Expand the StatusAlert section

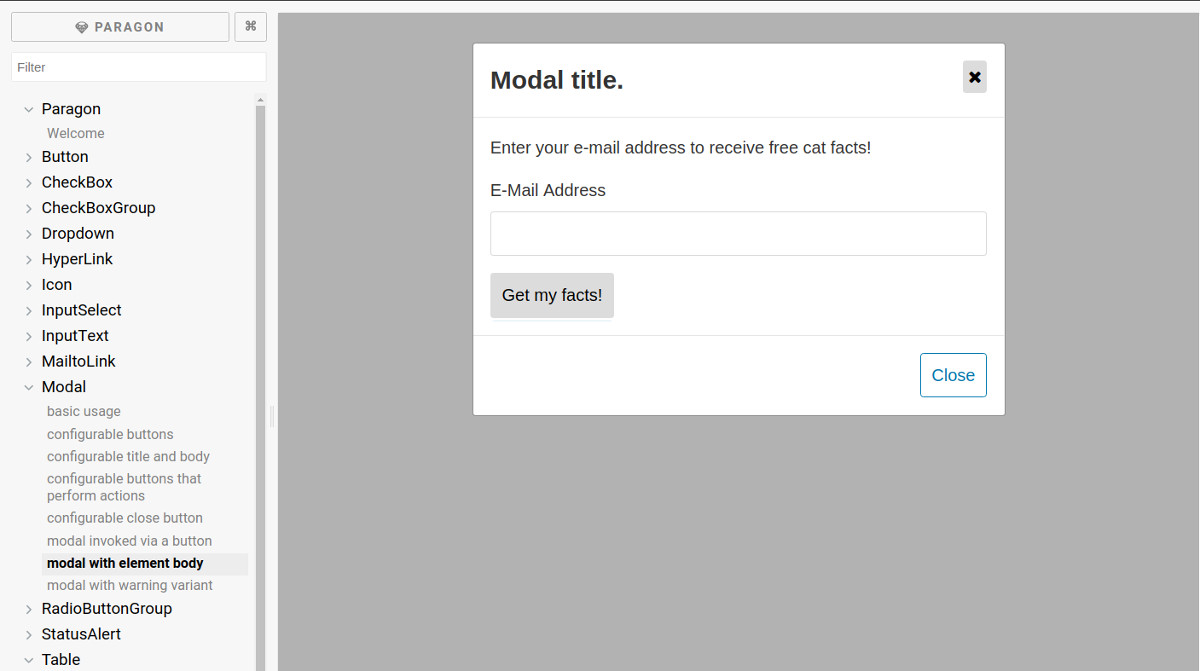[28, 634]
